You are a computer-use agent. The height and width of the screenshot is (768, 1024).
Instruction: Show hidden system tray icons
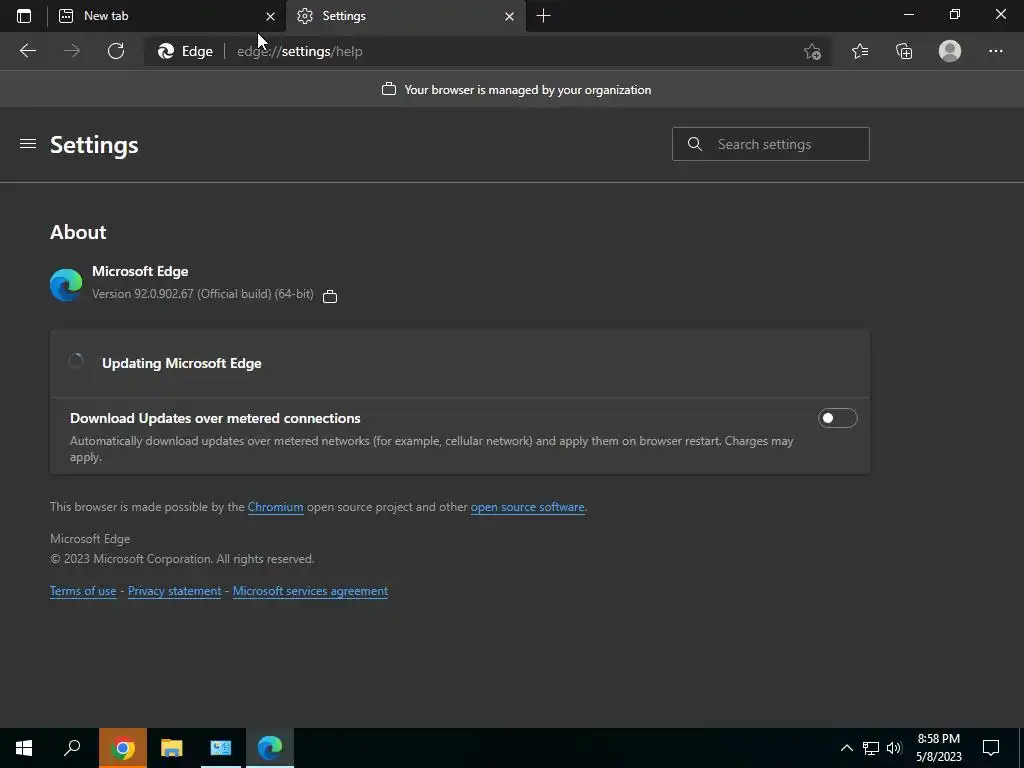846,748
